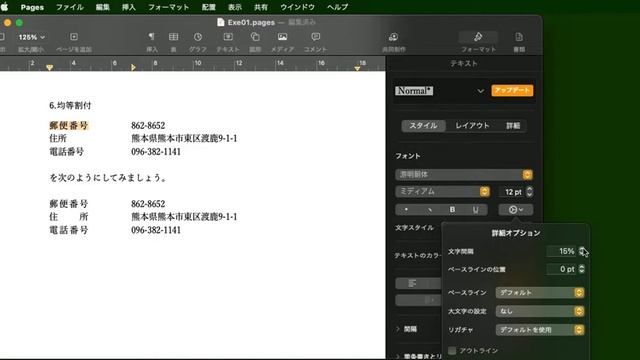Image resolution: width=640 pixels, height=360 pixels.
Task: Open the 編集 menu
Action: click(102, 7)
